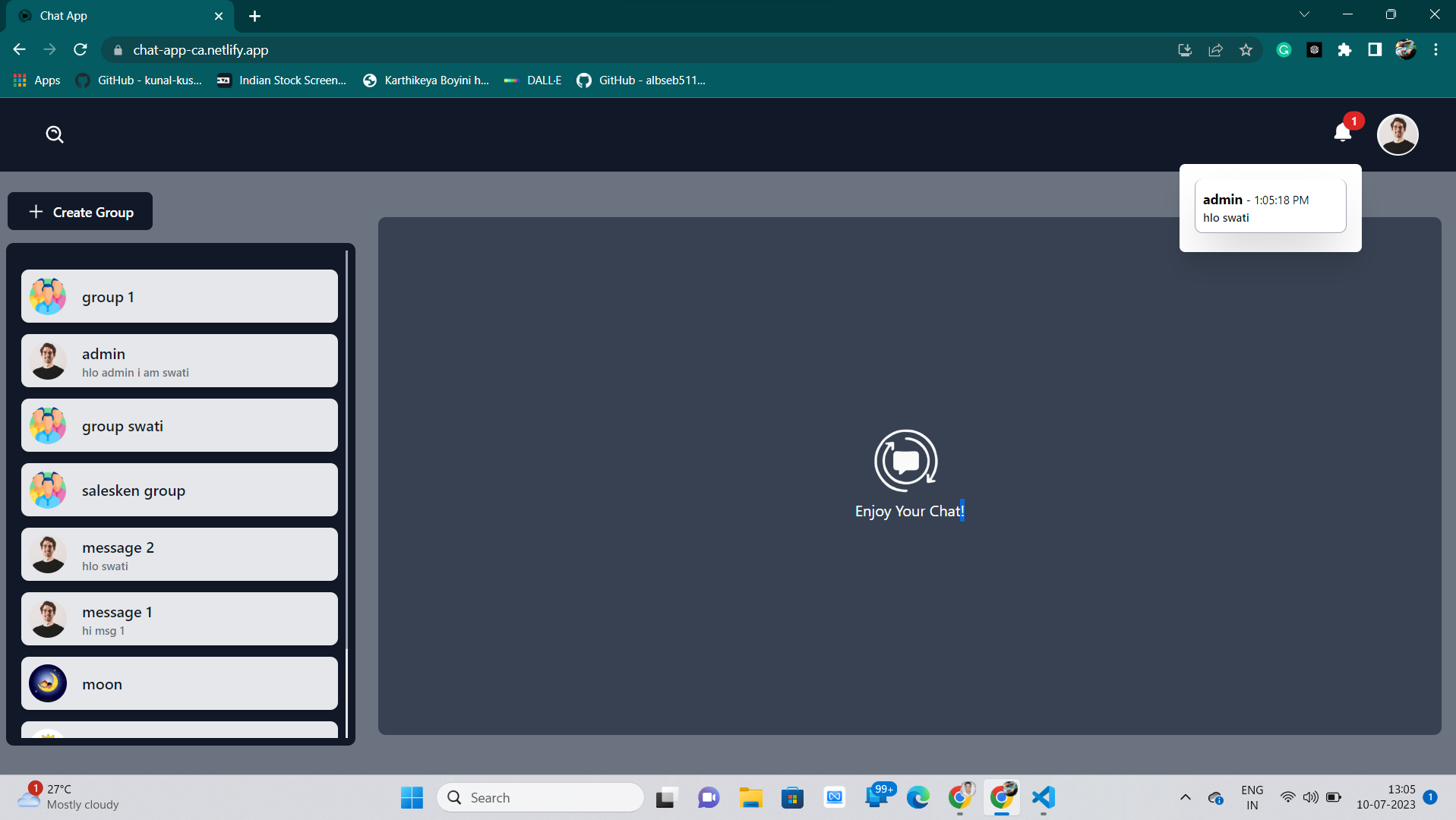Open the Indian Stock Screen bookmark
This screenshot has height=820, width=1456.
point(282,80)
